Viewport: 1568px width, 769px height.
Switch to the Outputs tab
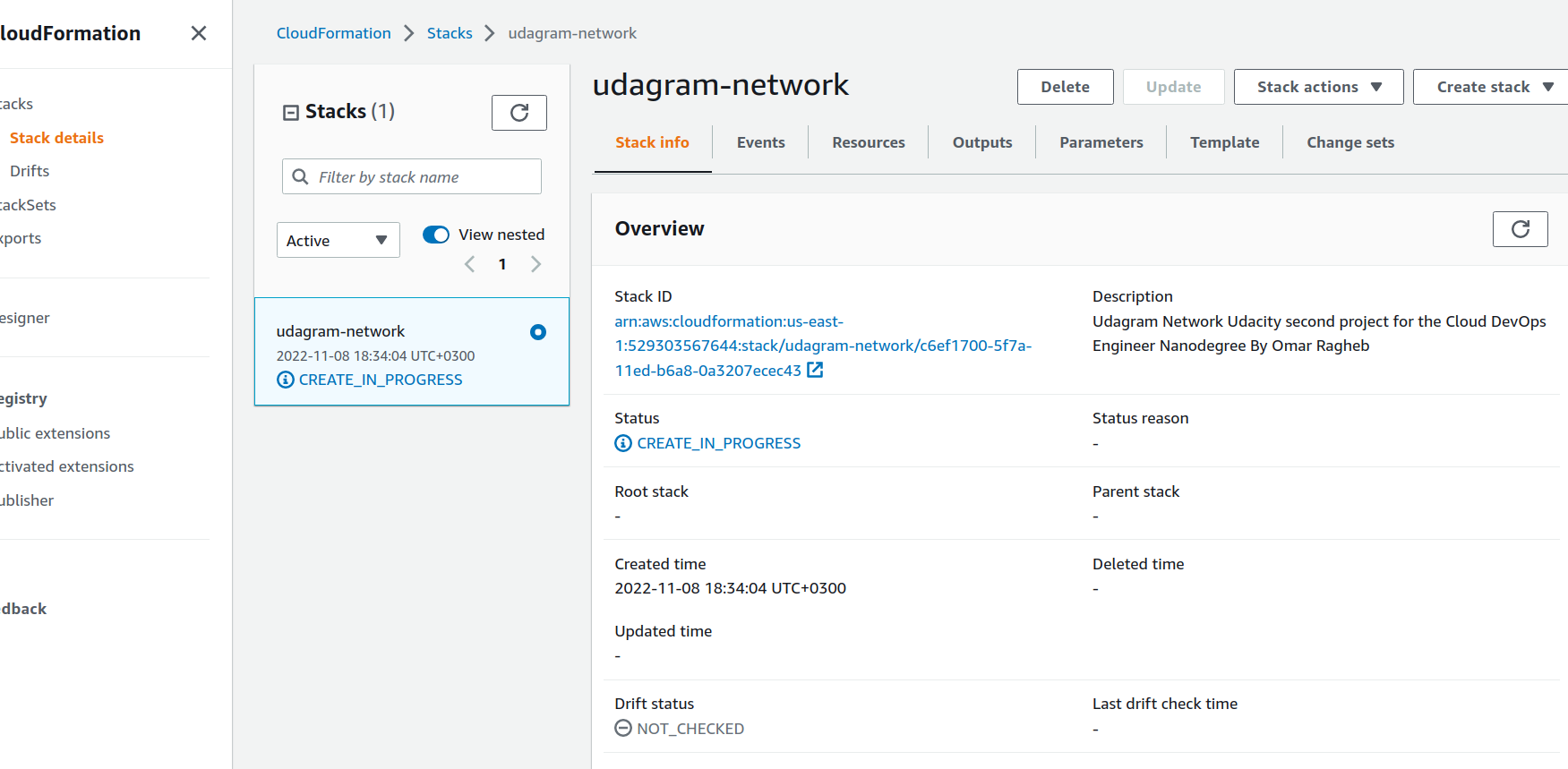point(982,142)
